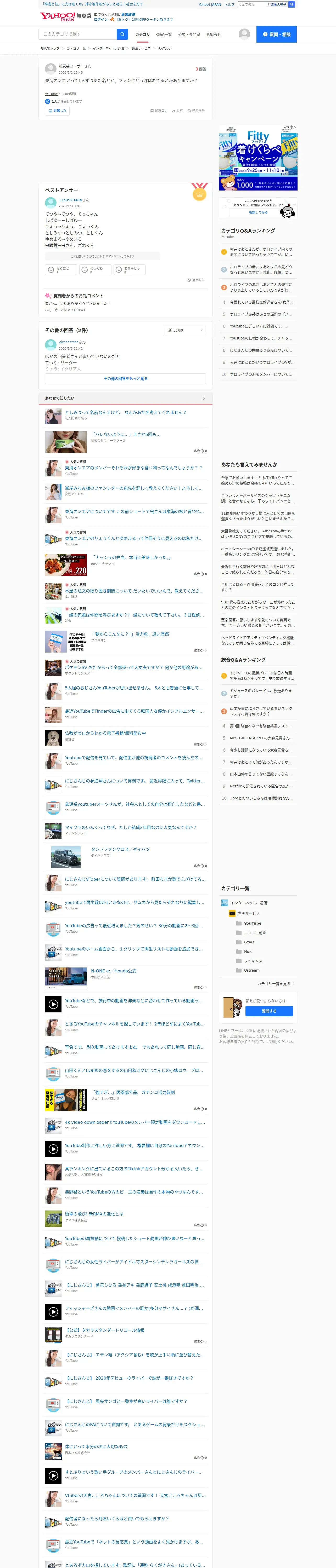Click 動画サービス in breadcrumb

pyautogui.click(x=141, y=48)
